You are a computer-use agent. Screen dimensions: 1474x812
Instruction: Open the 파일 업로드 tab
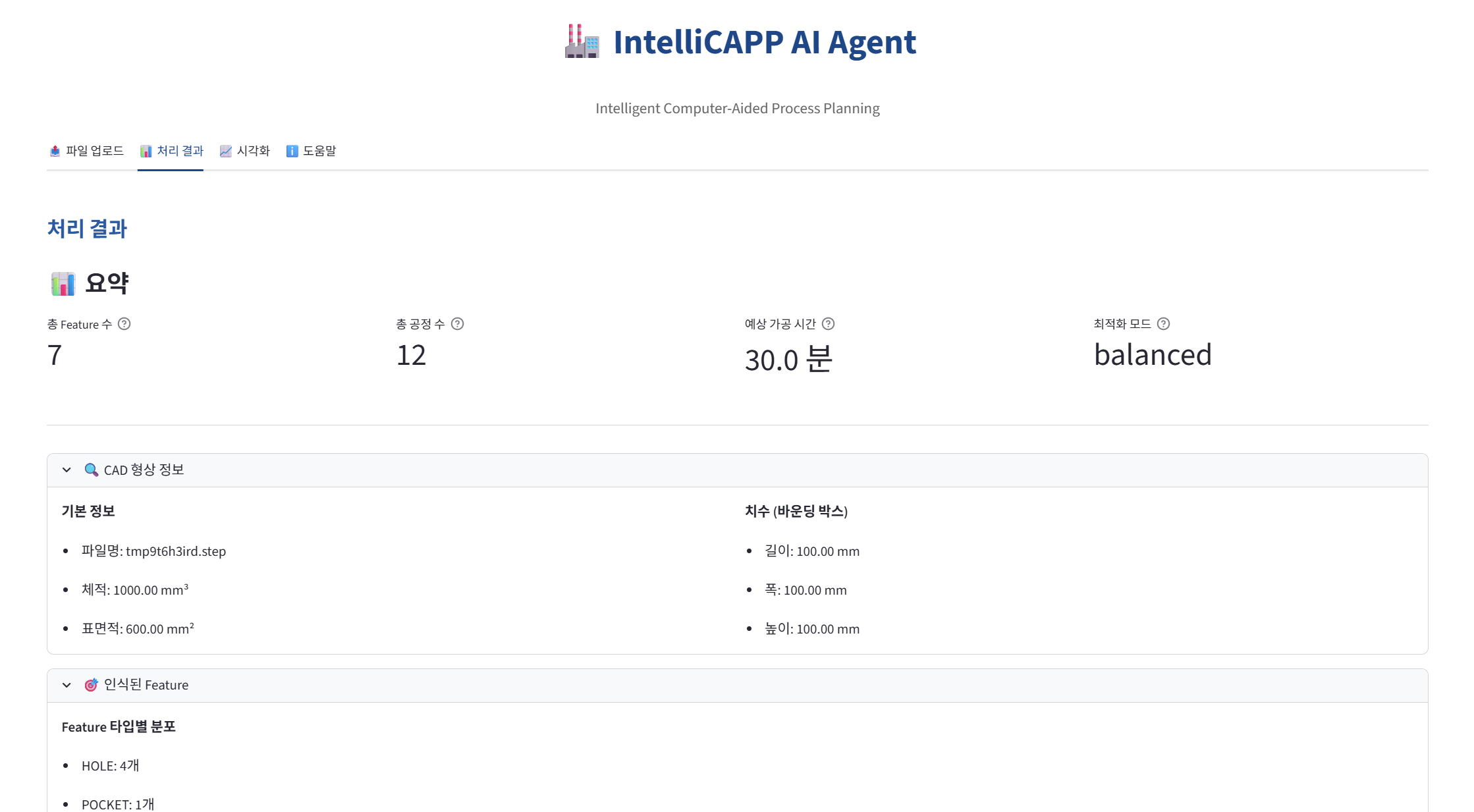click(87, 151)
